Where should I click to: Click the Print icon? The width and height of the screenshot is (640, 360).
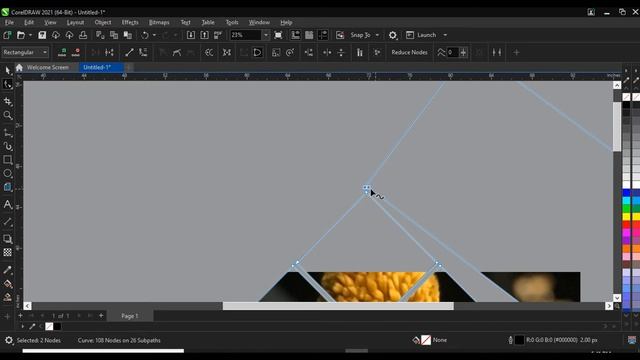coord(83,35)
